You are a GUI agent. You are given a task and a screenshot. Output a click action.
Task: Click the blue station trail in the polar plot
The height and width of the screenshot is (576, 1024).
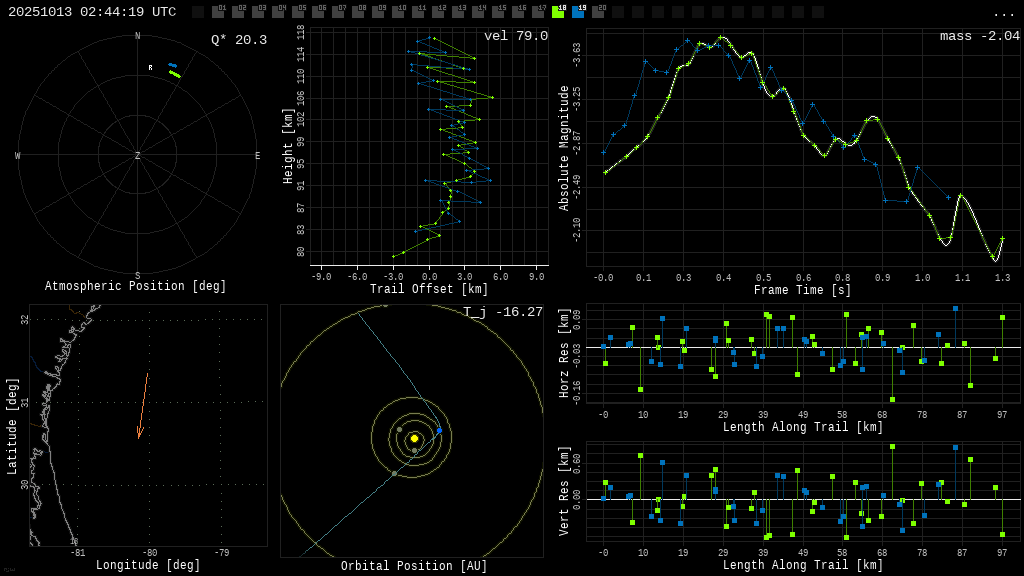point(172,65)
